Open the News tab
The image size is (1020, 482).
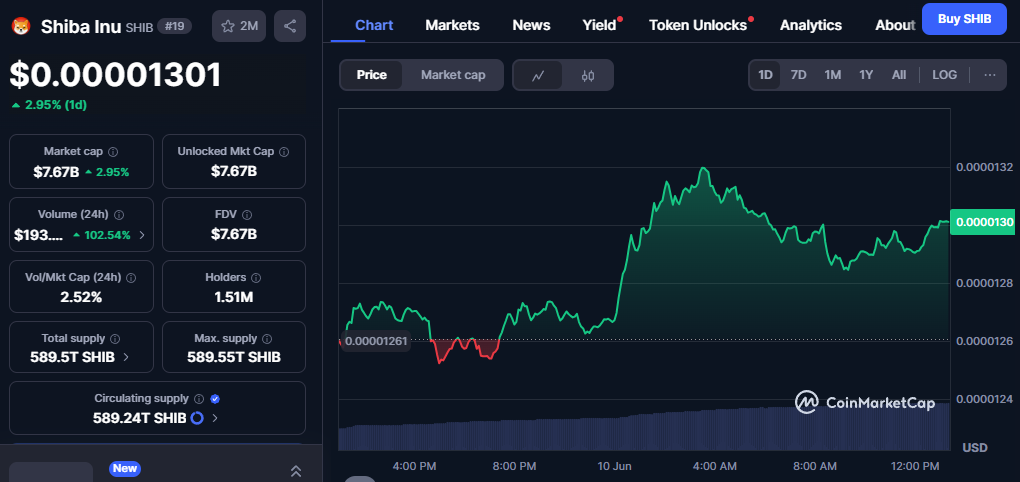point(531,25)
